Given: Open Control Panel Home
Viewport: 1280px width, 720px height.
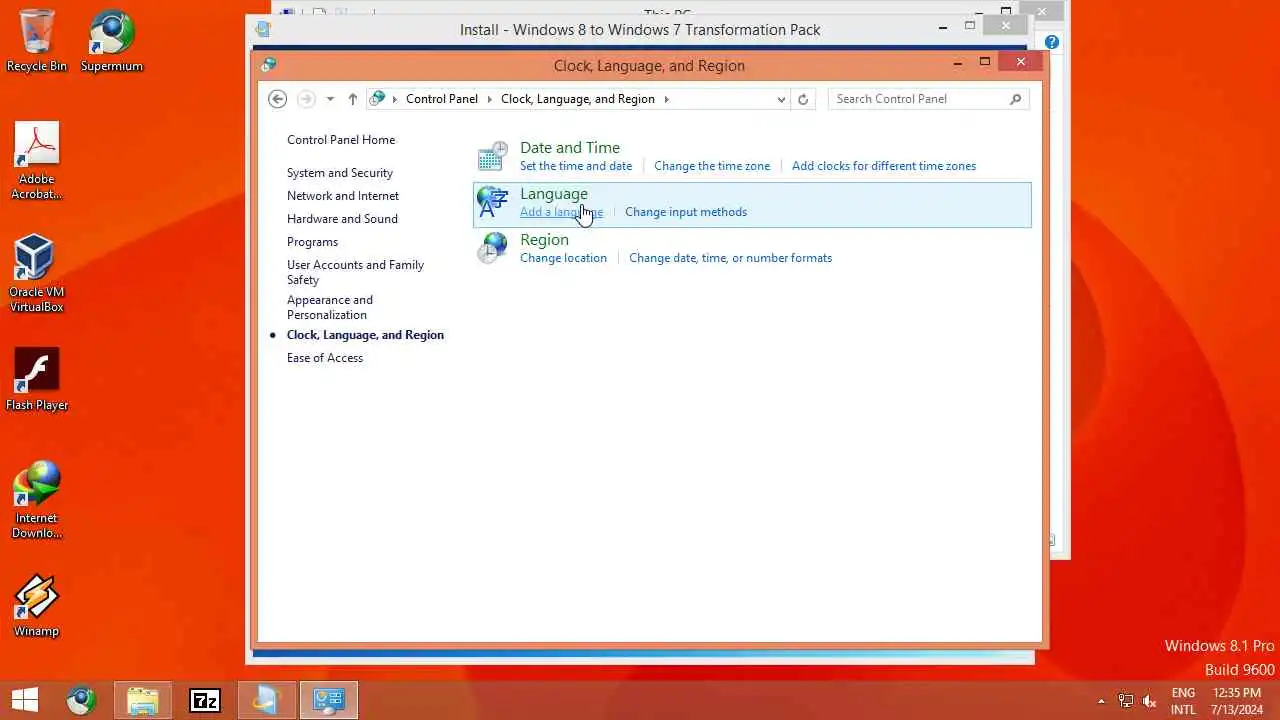Looking at the screenshot, I should pyautogui.click(x=341, y=140).
